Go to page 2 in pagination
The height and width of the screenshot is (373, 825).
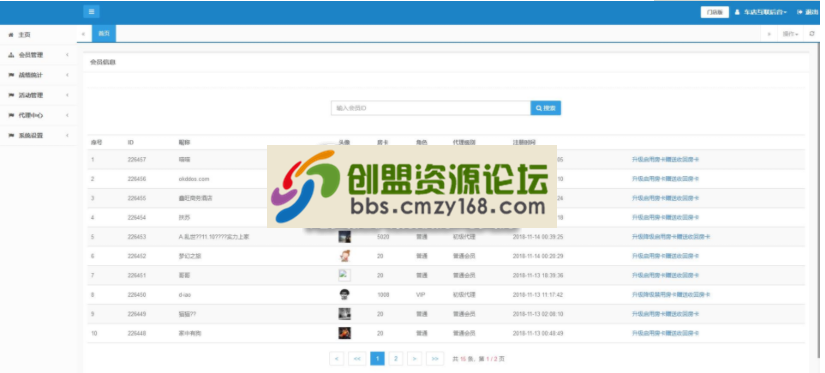tap(396, 359)
